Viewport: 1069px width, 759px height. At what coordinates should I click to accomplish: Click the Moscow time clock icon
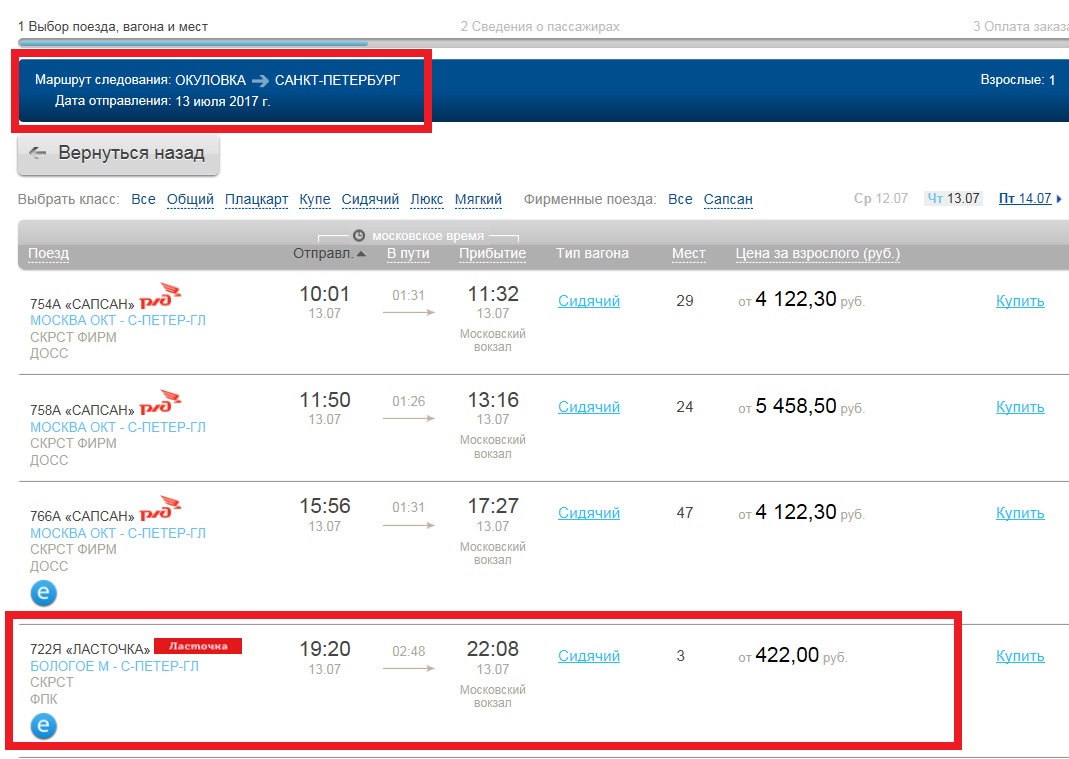(359, 236)
